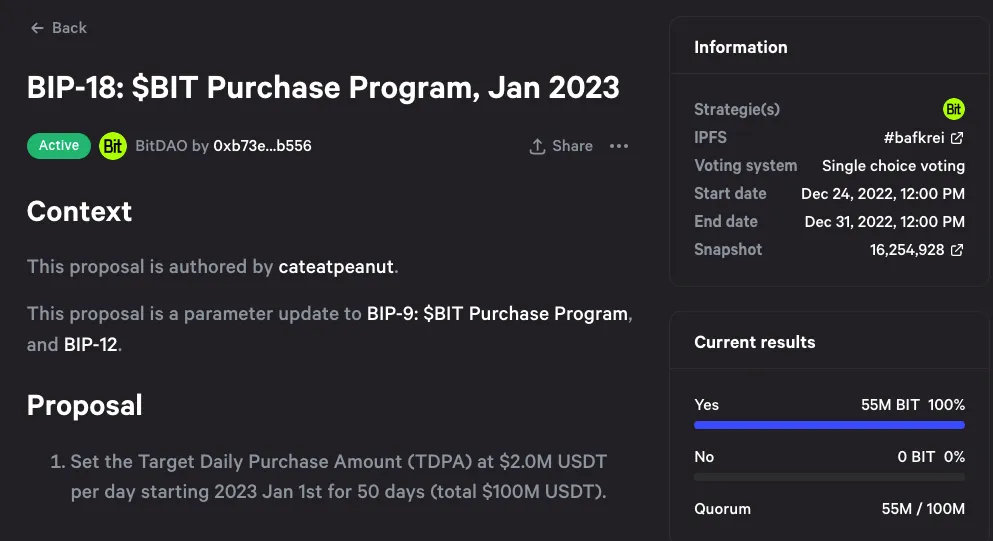Image resolution: width=993 pixels, height=541 pixels.
Task: Follow the BIP-12 link
Action: (90, 345)
